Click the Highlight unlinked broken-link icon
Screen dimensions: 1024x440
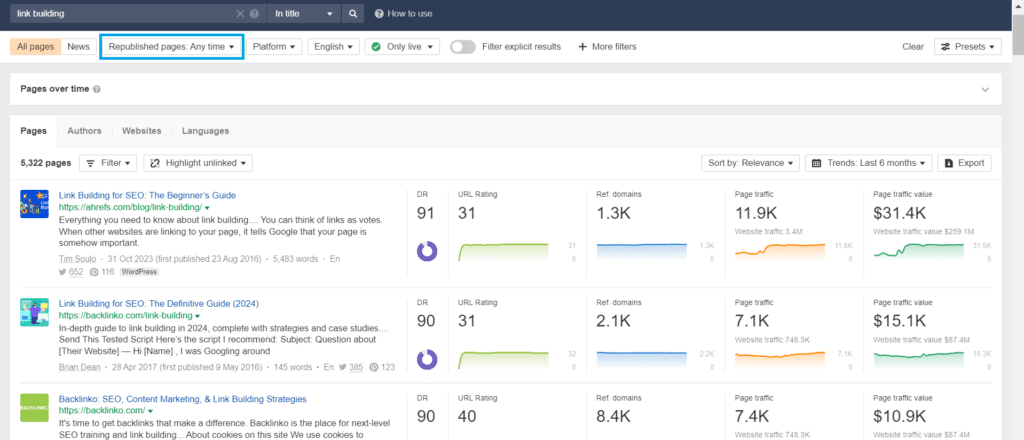tap(155, 163)
